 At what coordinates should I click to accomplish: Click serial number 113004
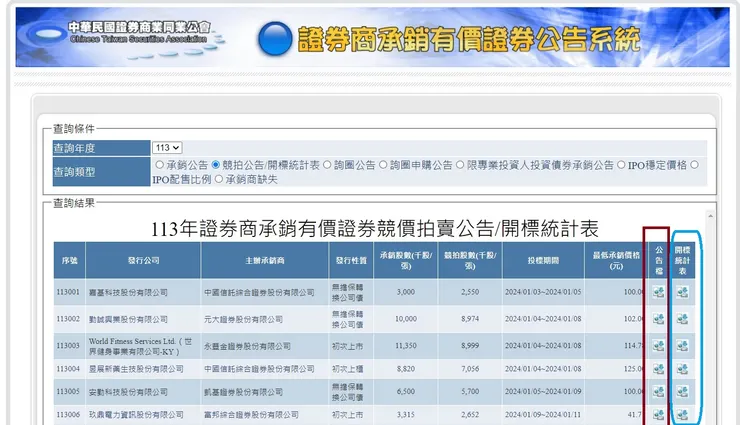(68, 369)
